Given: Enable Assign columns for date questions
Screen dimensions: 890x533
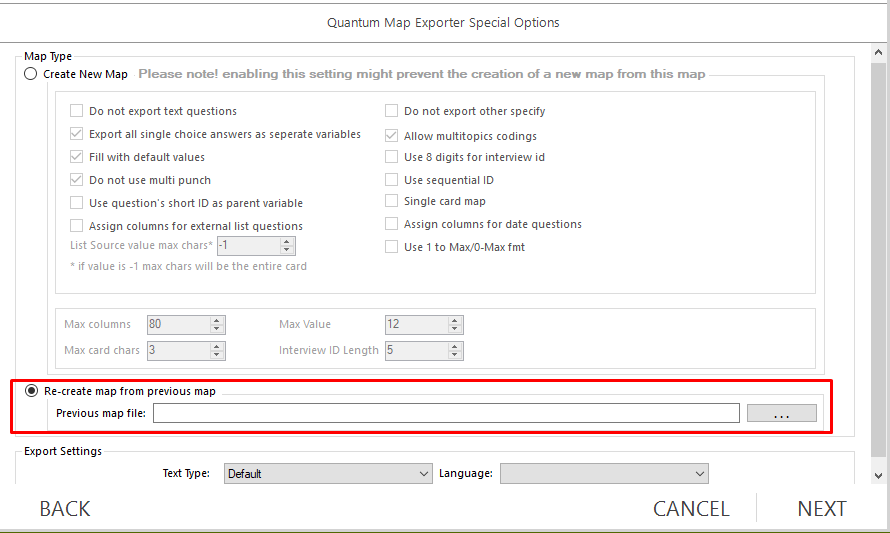Looking at the screenshot, I should tap(391, 224).
